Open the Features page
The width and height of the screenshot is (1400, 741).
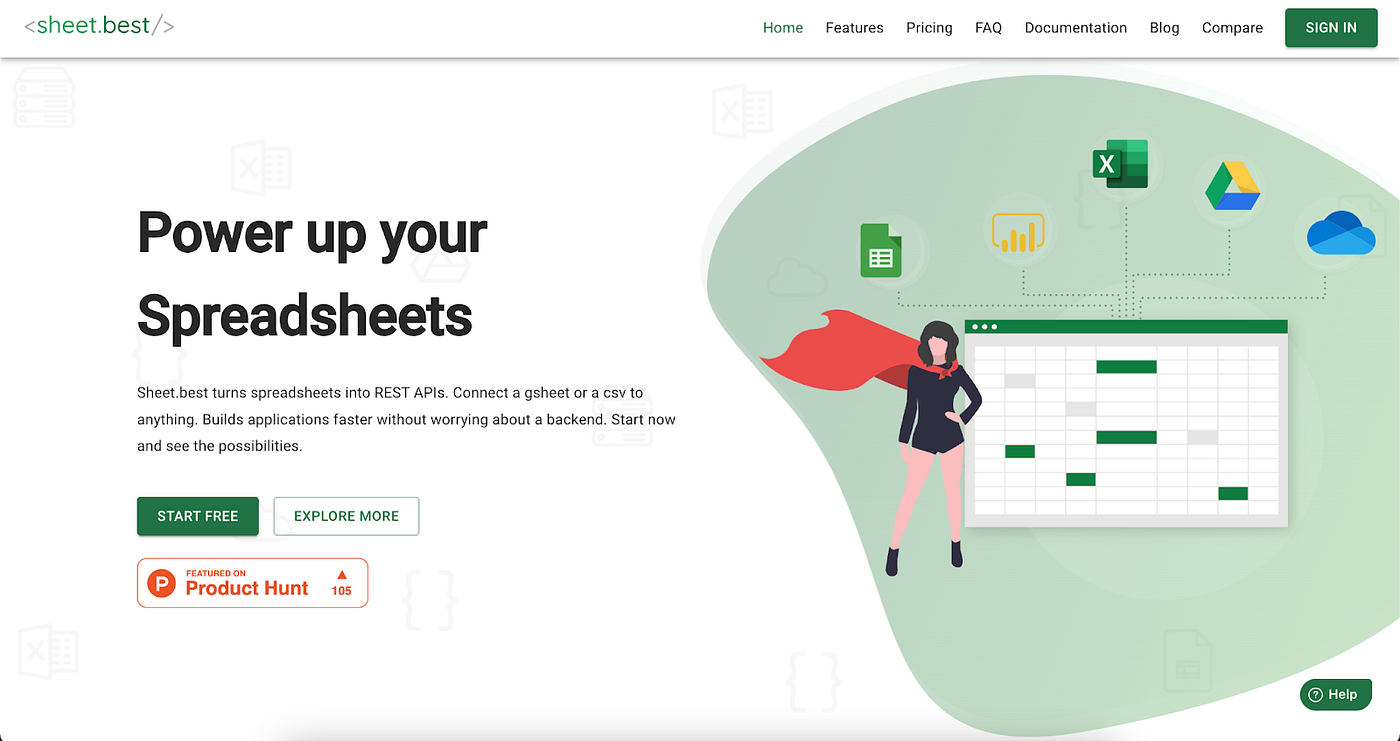pyautogui.click(x=854, y=27)
